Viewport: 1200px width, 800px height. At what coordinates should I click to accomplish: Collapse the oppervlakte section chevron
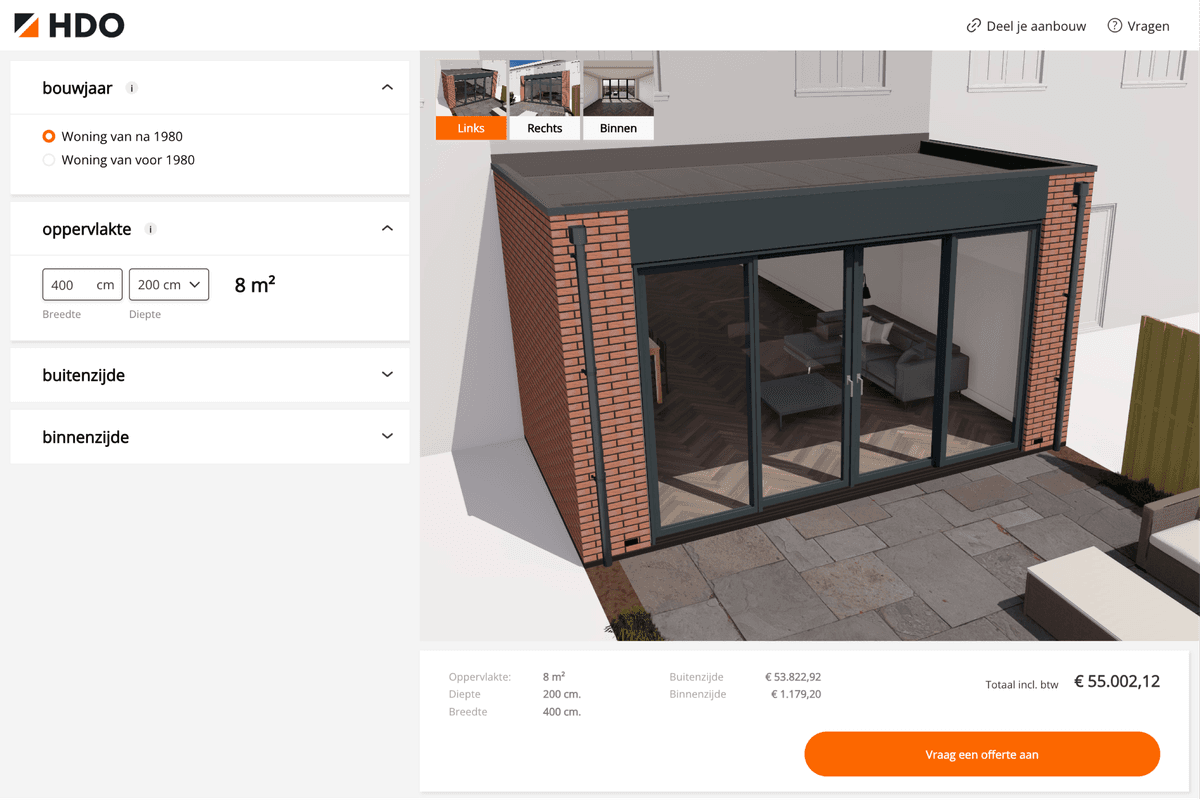(x=387, y=229)
